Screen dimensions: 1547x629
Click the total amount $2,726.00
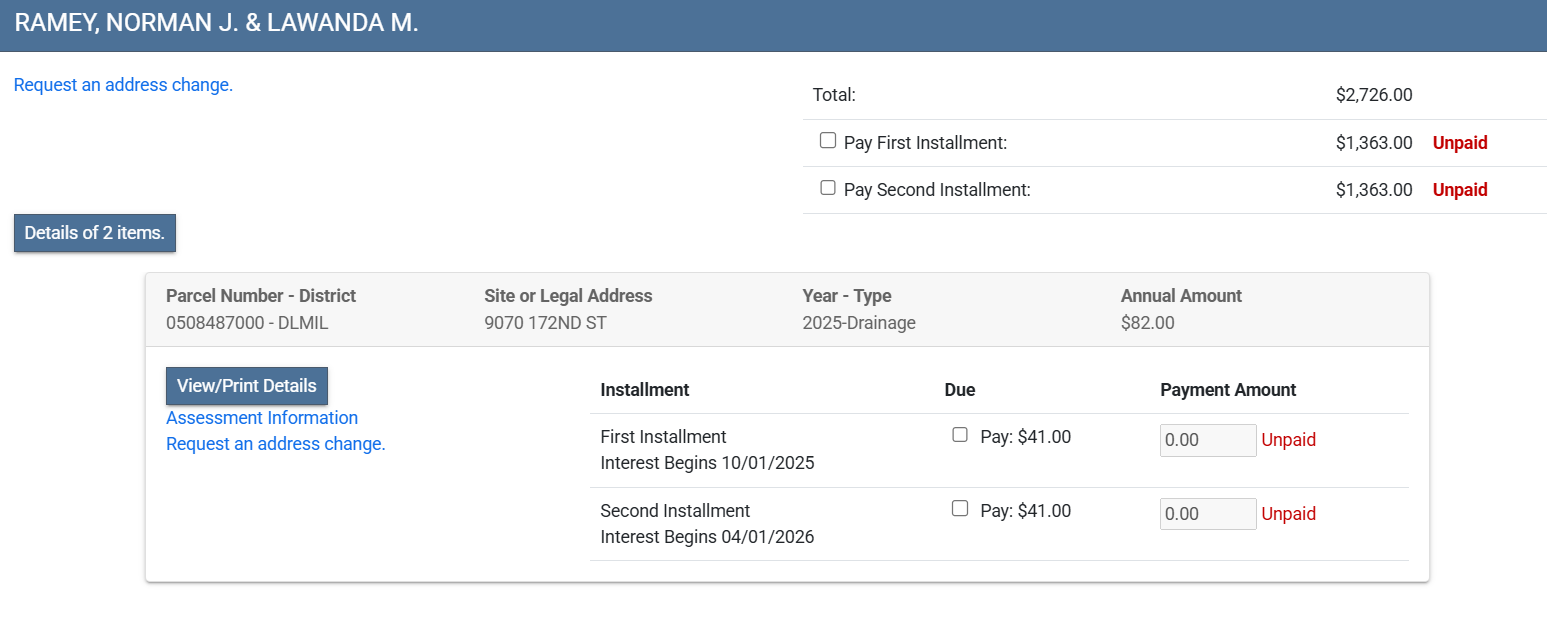[1373, 95]
